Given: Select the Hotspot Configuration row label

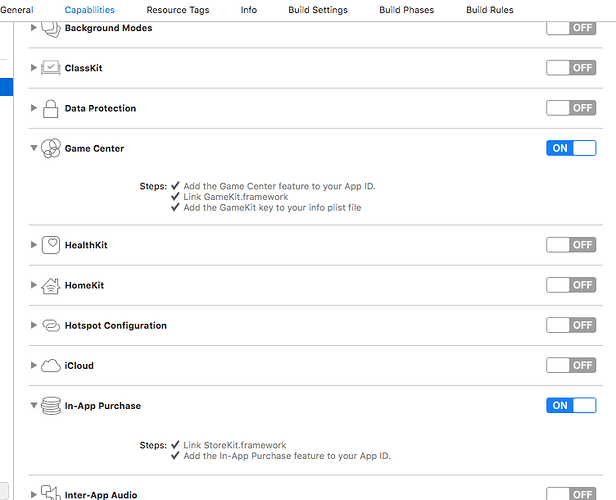Looking at the screenshot, I should [116, 325].
